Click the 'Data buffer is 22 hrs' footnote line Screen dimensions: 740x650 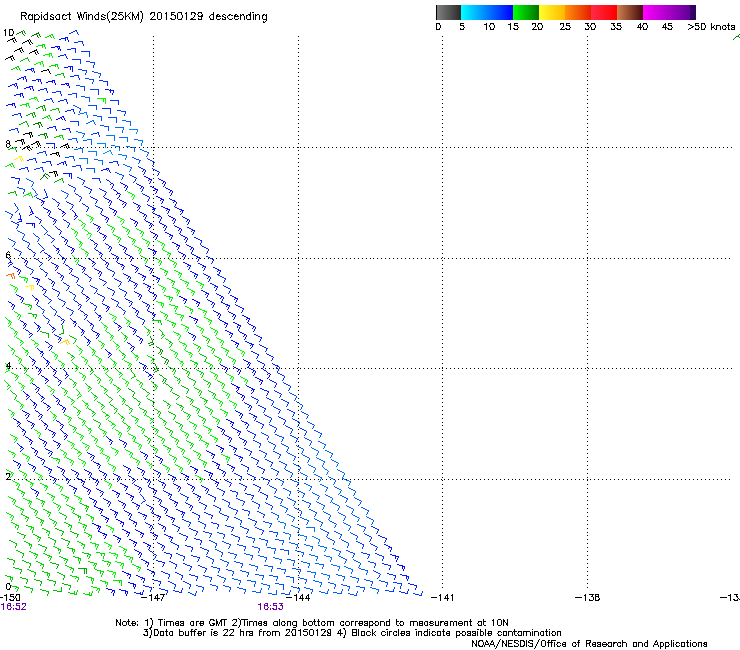[352, 633]
